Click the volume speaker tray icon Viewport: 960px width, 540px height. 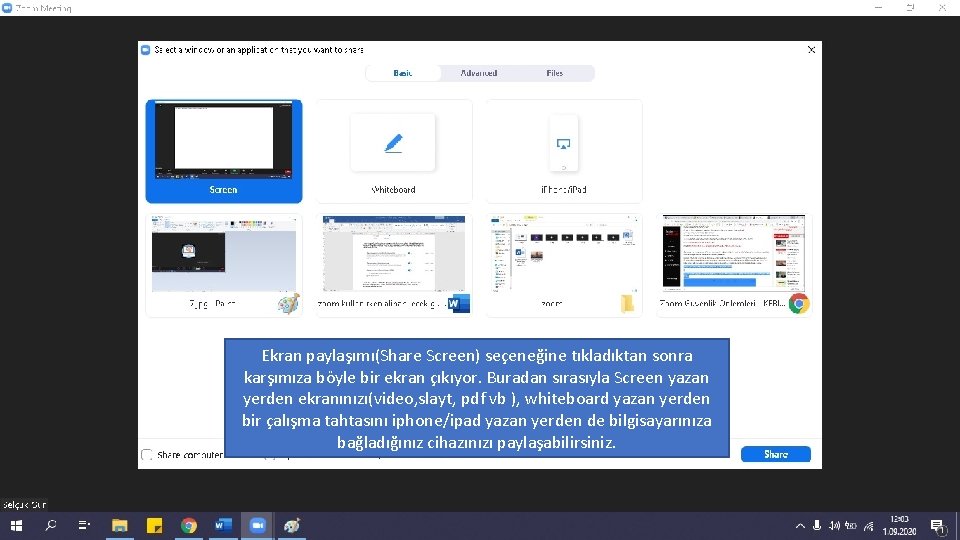834,526
